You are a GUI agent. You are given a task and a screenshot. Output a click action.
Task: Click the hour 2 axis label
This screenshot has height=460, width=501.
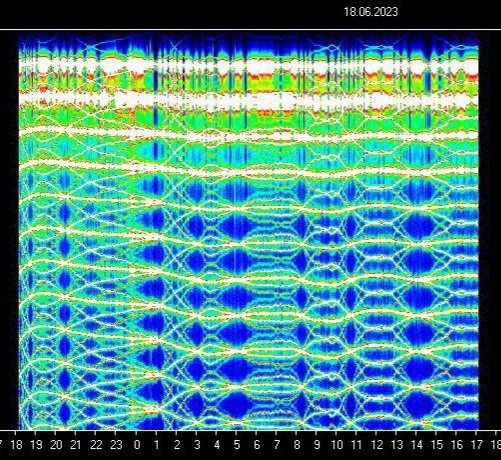(177, 445)
